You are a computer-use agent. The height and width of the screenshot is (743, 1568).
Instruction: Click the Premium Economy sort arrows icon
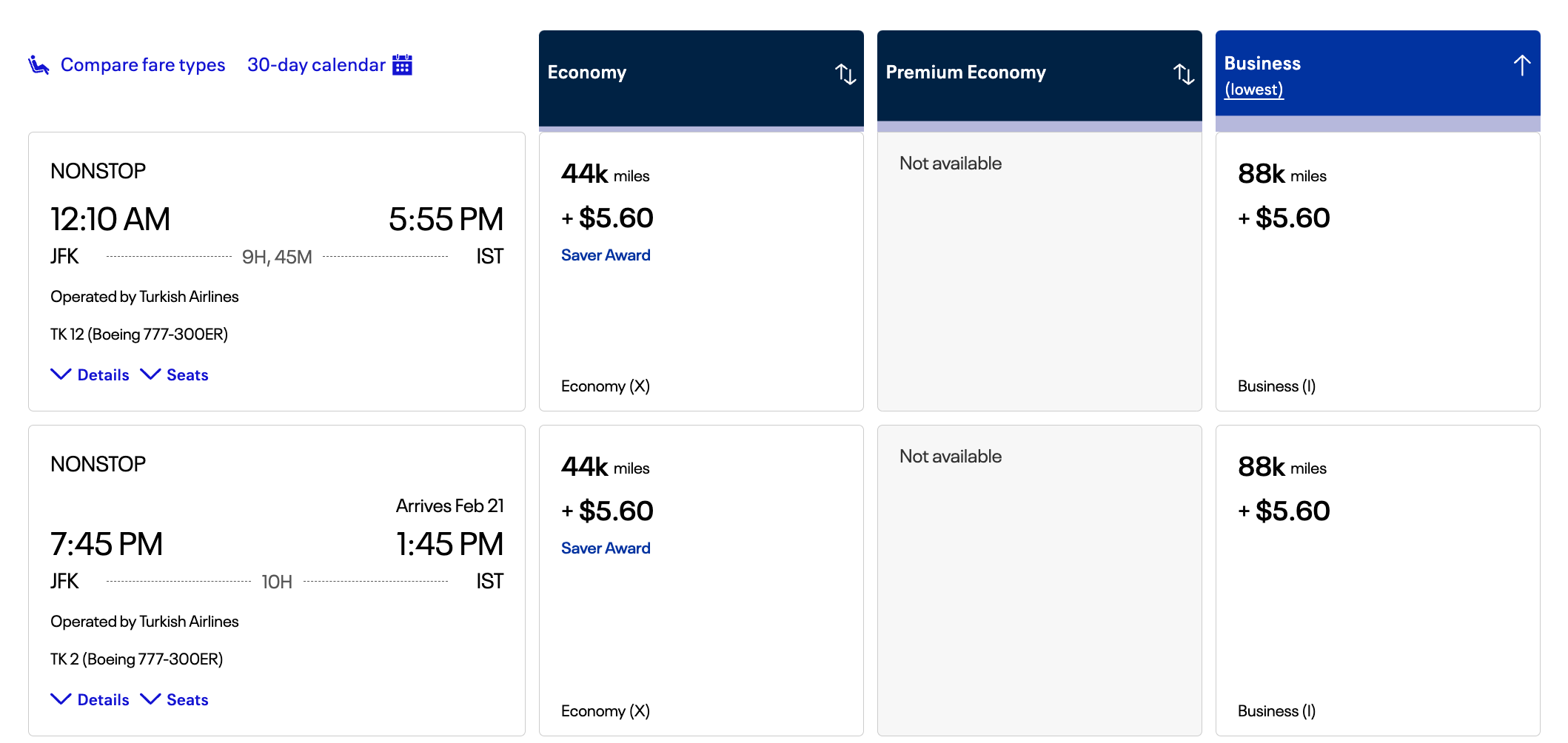click(x=1184, y=73)
